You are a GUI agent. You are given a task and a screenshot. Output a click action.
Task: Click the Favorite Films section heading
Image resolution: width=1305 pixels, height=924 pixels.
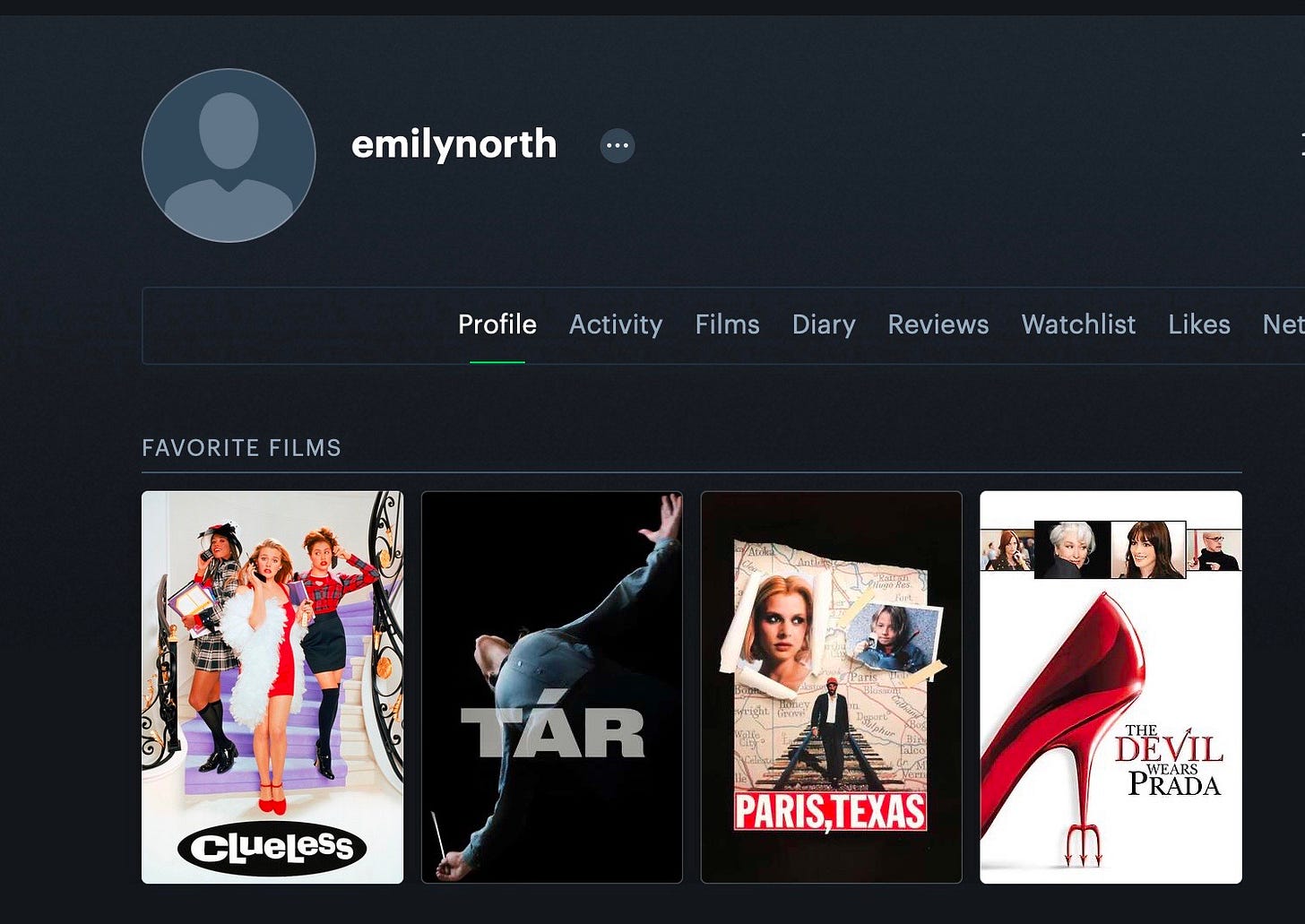click(x=242, y=448)
